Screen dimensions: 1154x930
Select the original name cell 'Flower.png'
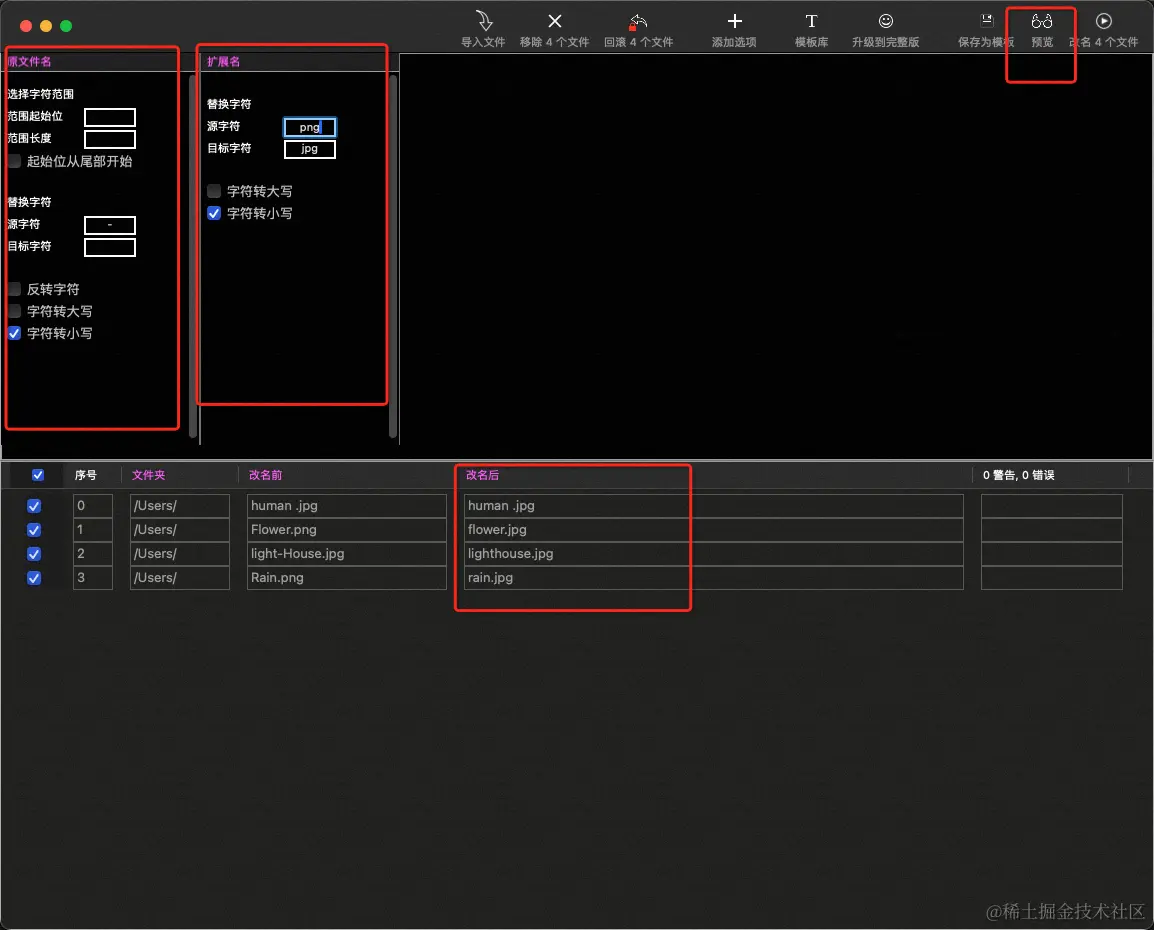click(347, 530)
